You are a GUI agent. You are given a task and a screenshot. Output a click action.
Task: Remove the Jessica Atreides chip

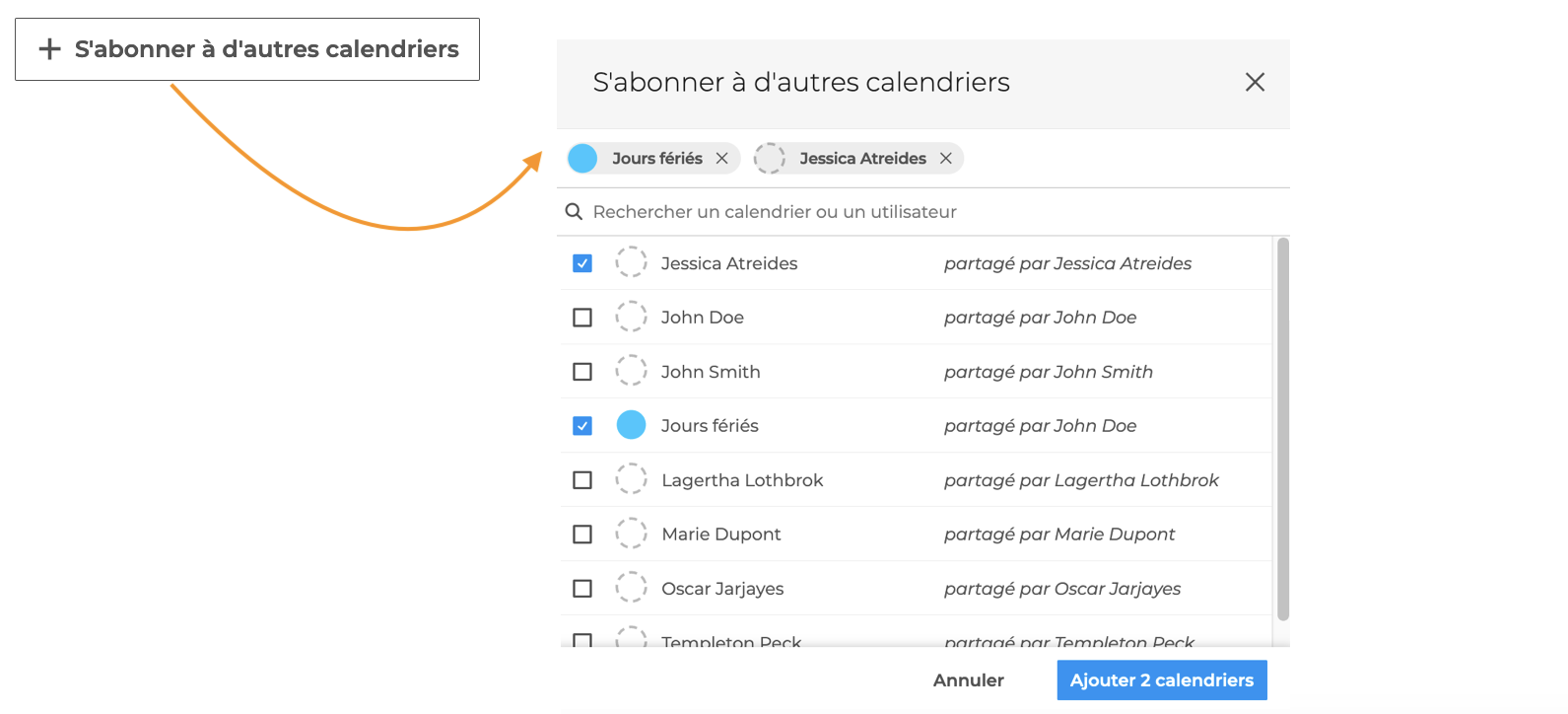coord(945,159)
